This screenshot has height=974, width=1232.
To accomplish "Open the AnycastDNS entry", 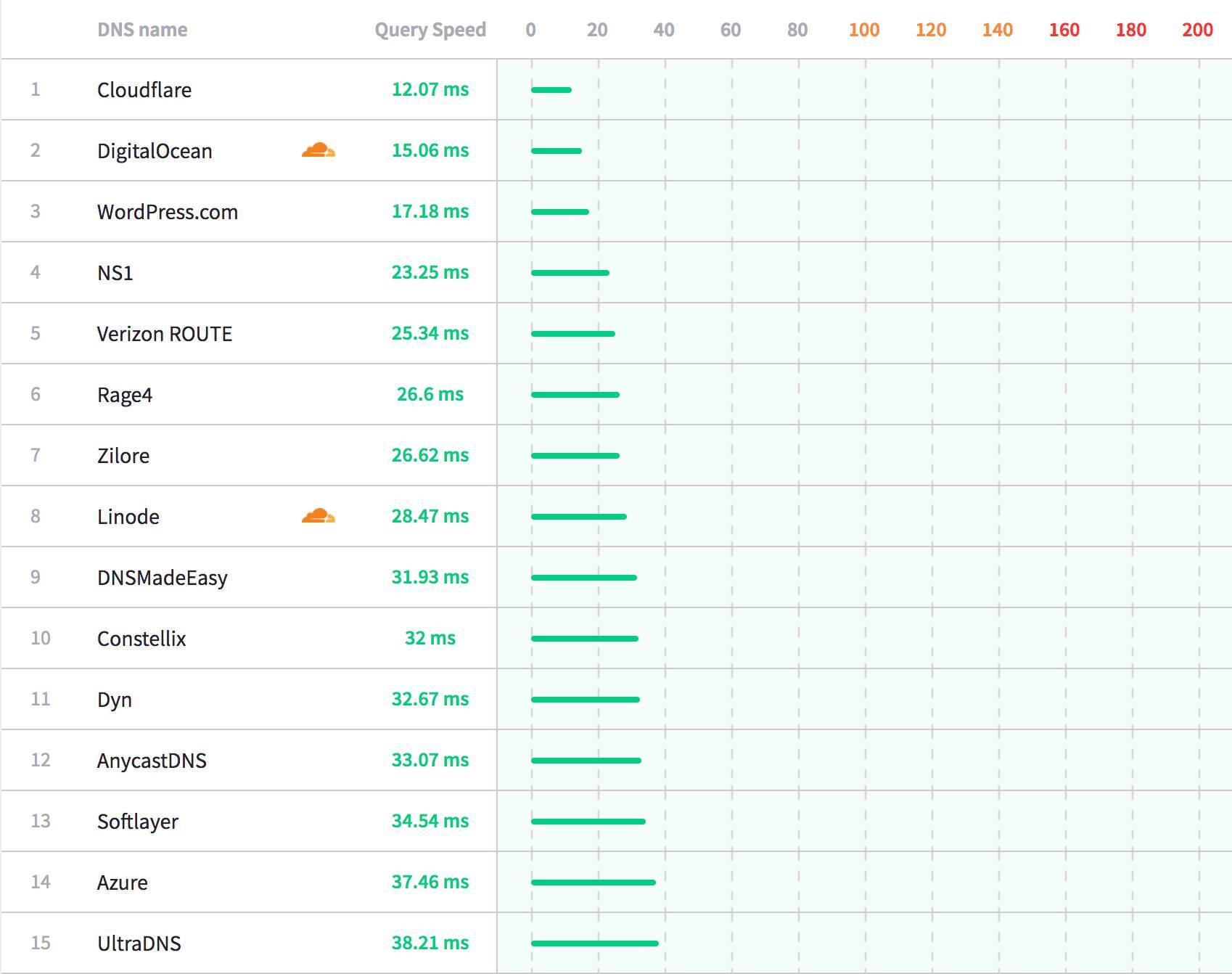I will (x=152, y=761).
